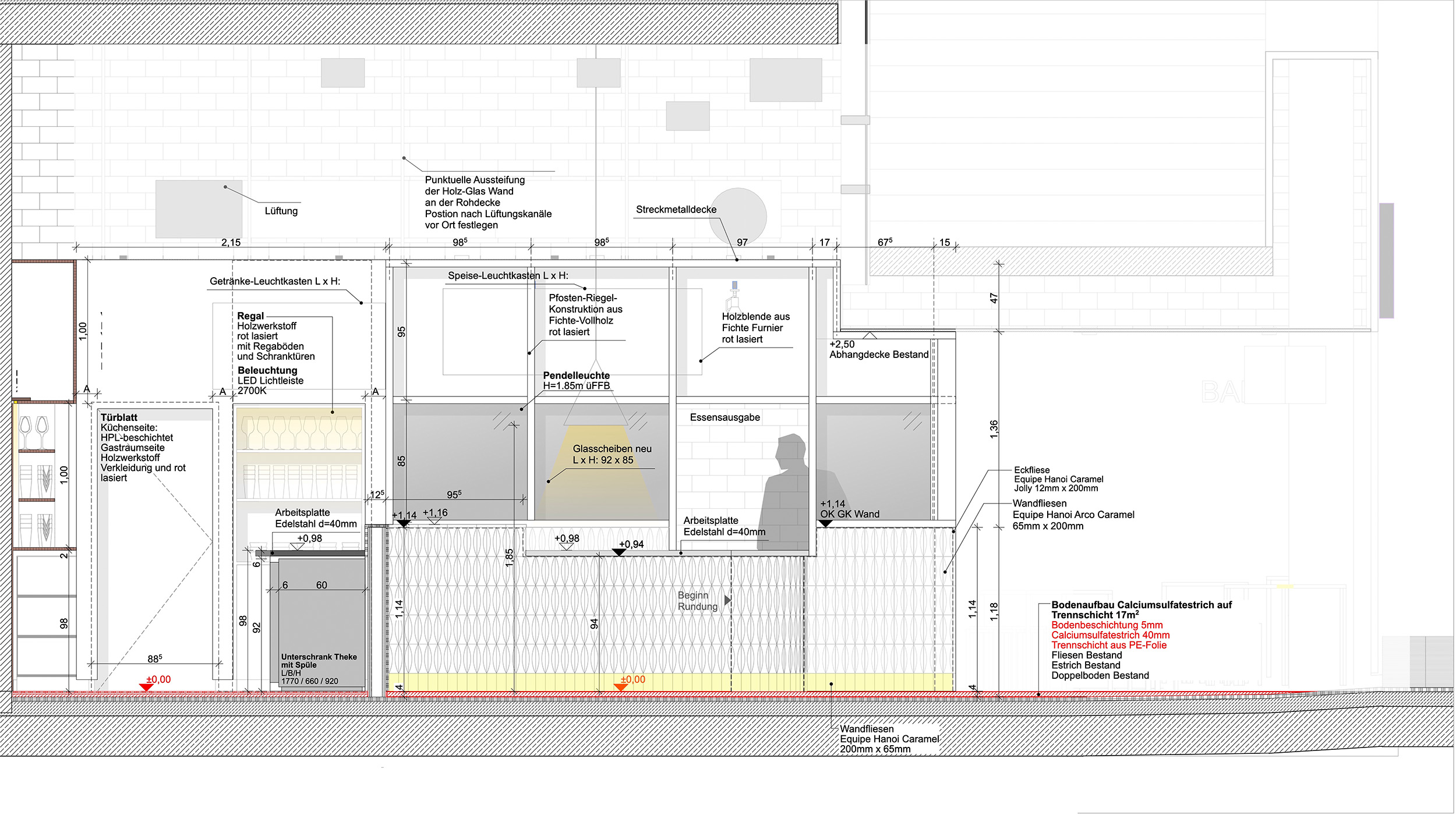1456x815 pixels.
Task: Click the 2,15 dimension value
Action: pyautogui.click(x=231, y=242)
